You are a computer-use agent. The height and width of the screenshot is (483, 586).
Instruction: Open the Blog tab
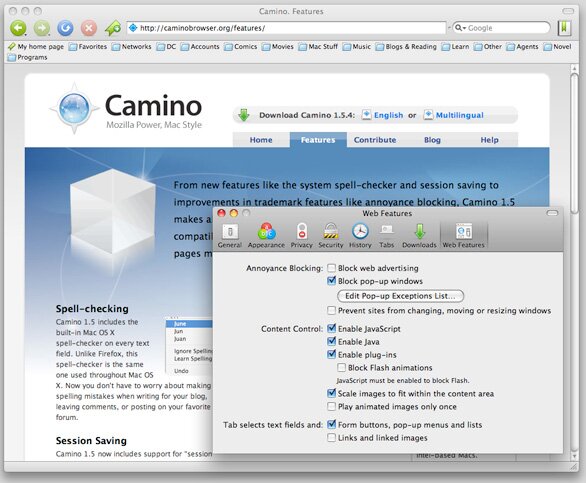click(x=432, y=140)
